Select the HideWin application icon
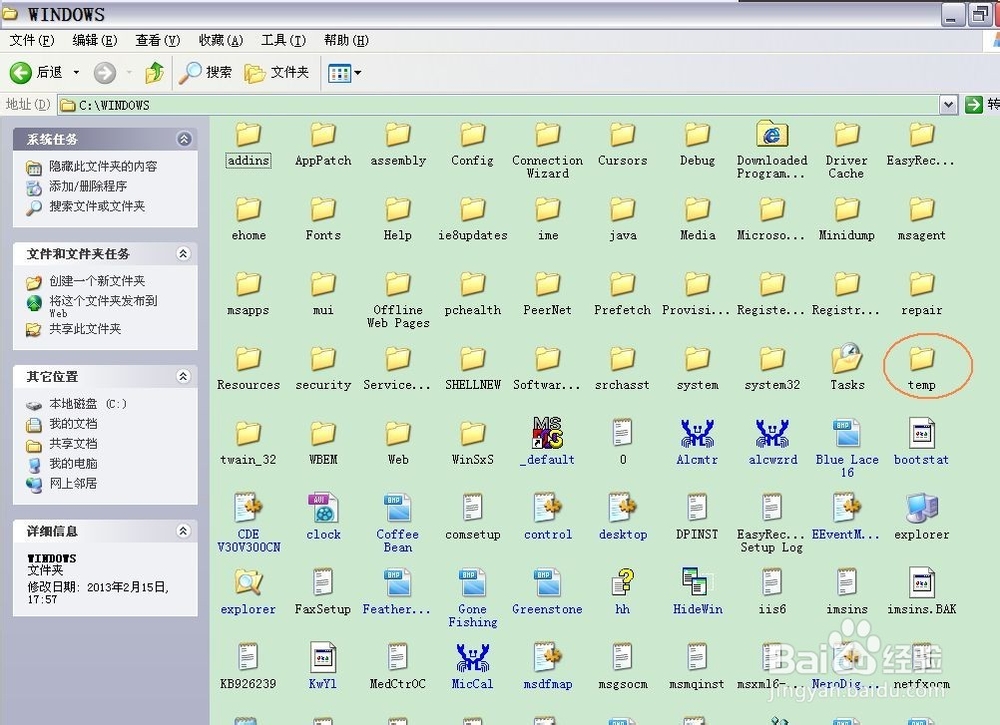 coord(698,582)
